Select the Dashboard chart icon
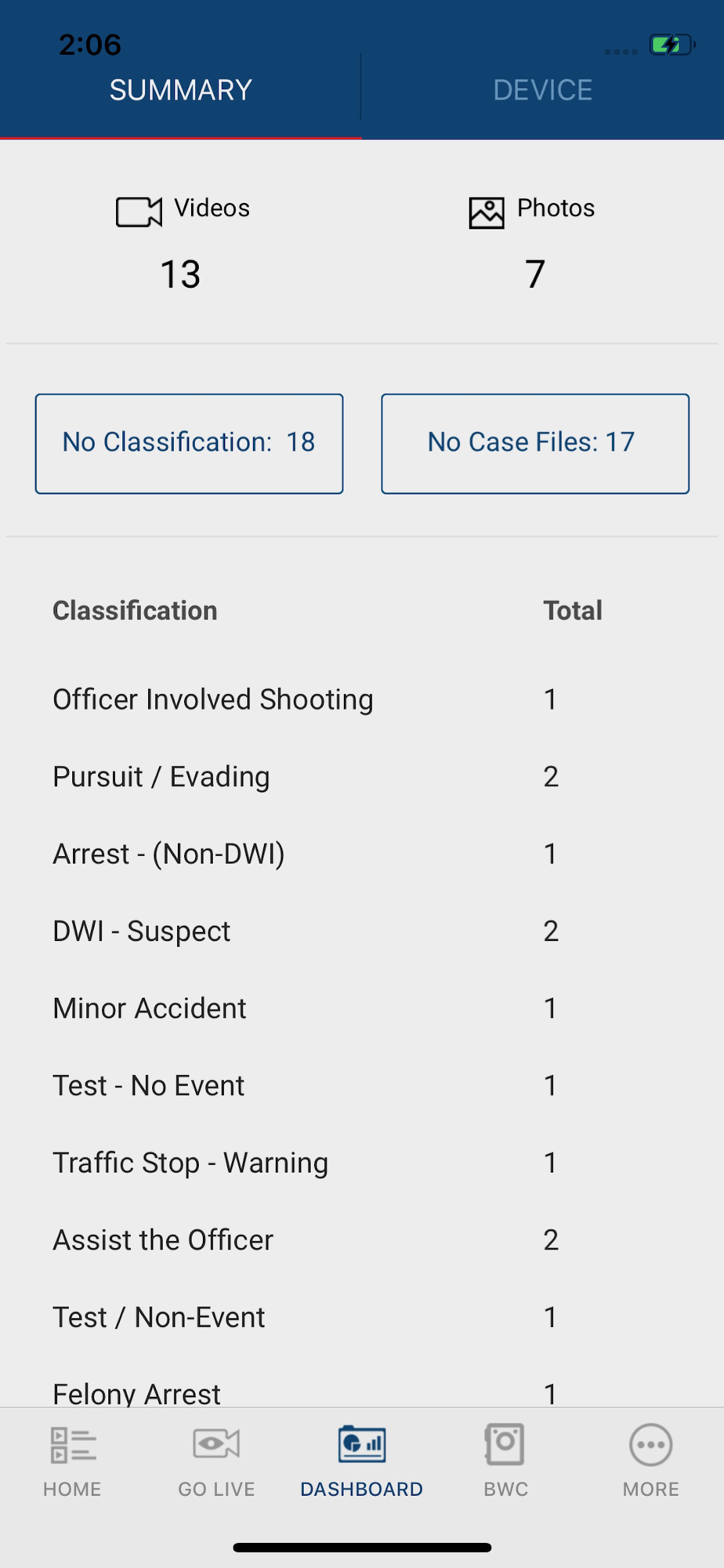 click(362, 1444)
